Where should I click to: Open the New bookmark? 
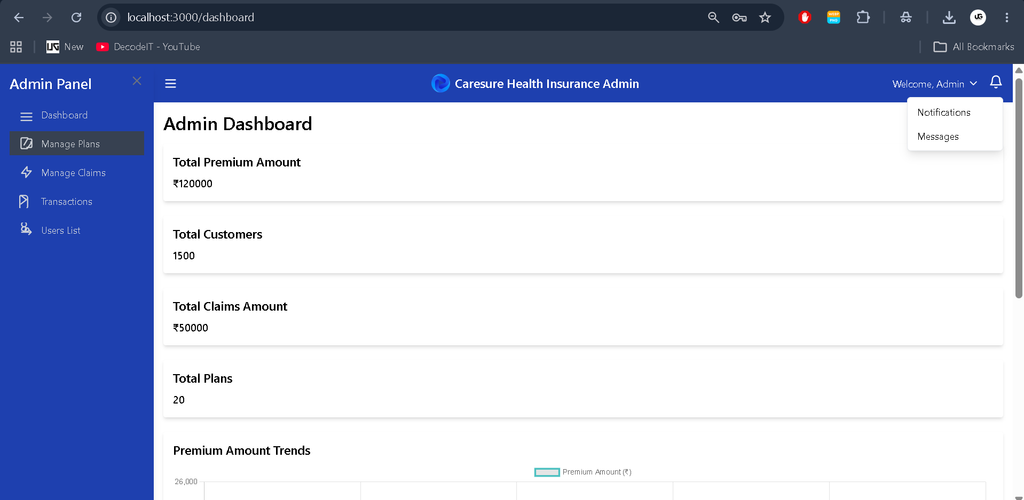pos(65,47)
